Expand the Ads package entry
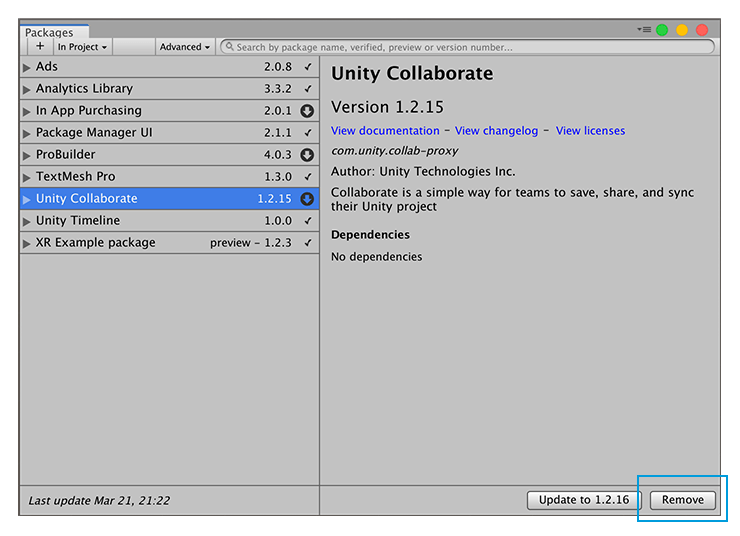The height and width of the screenshot is (536, 740). (x=27, y=67)
